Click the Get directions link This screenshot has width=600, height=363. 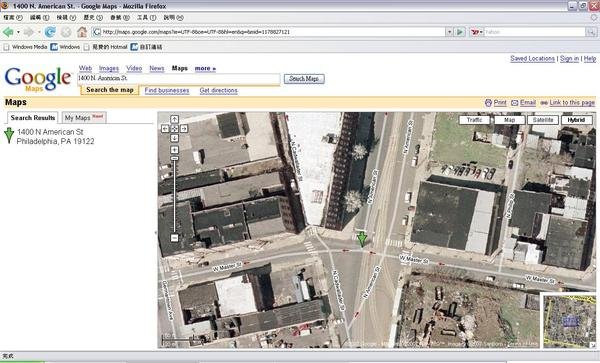tap(218, 91)
